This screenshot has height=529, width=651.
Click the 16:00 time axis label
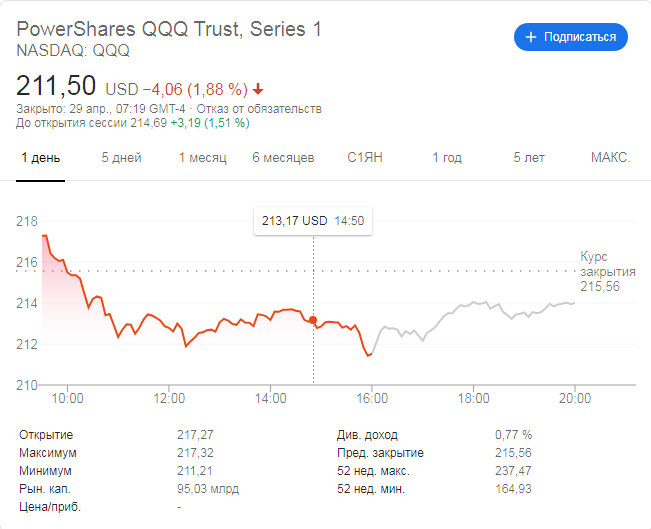pos(371,398)
